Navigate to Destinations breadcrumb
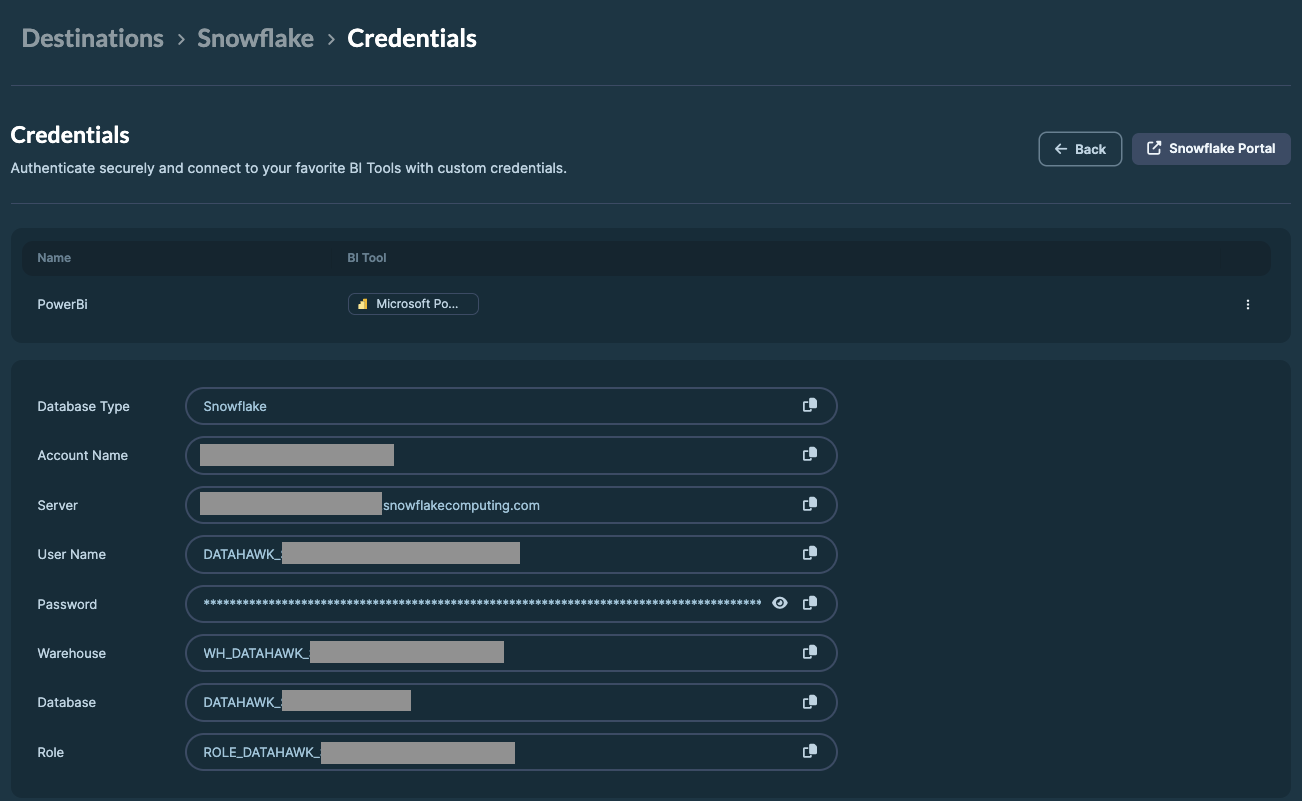This screenshot has height=801, width=1302. tap(92, 39)
